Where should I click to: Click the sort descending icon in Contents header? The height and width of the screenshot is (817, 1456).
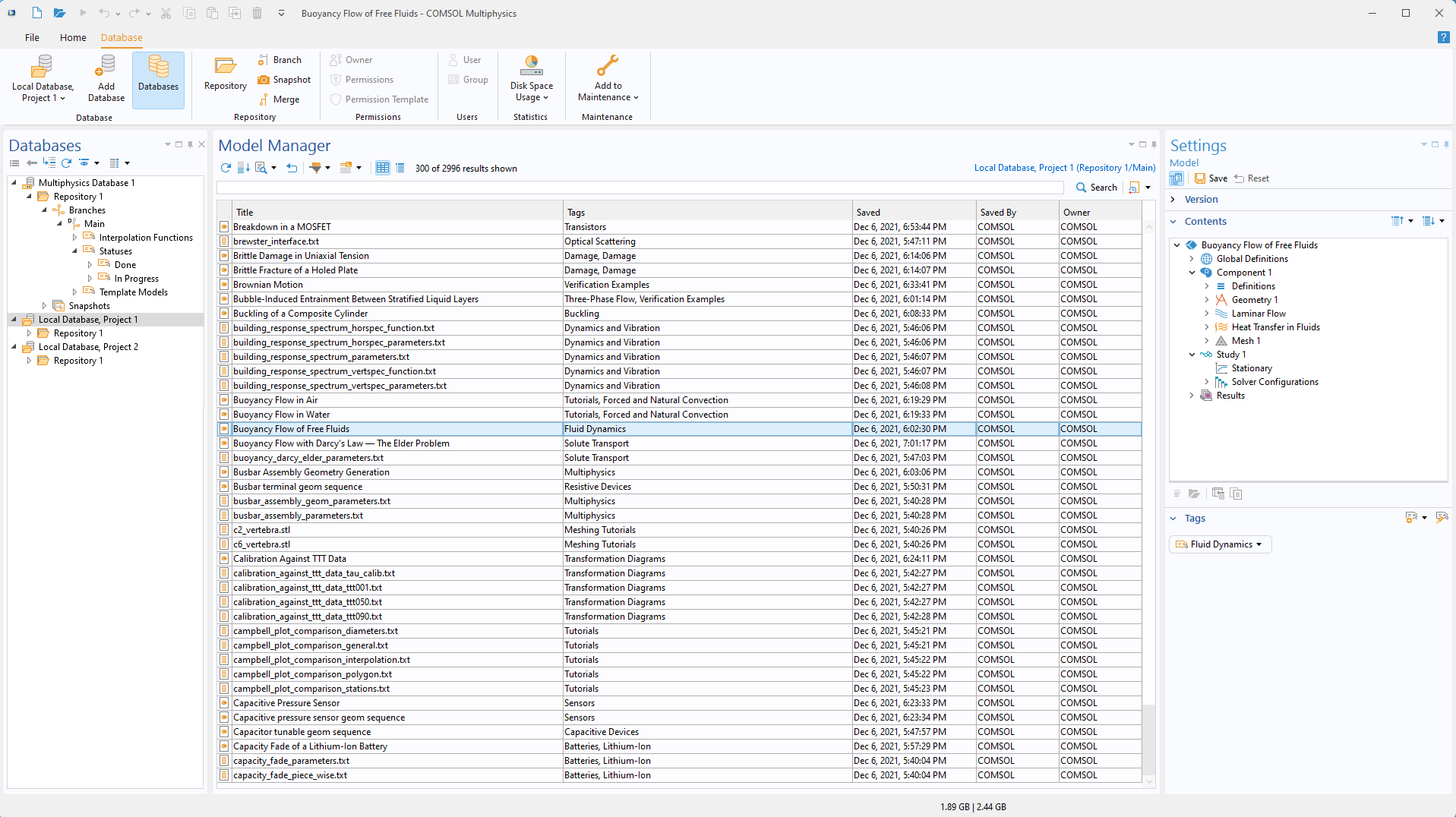pos(1429,221)
